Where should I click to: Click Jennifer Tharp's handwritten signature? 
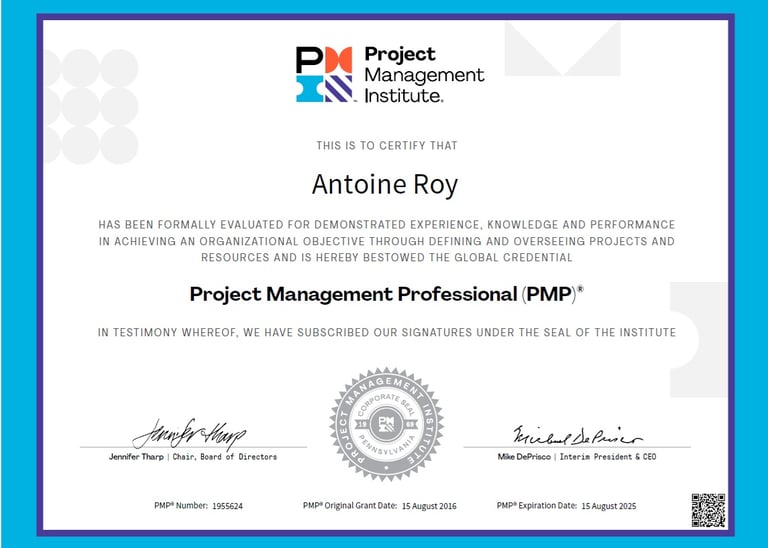189,433
